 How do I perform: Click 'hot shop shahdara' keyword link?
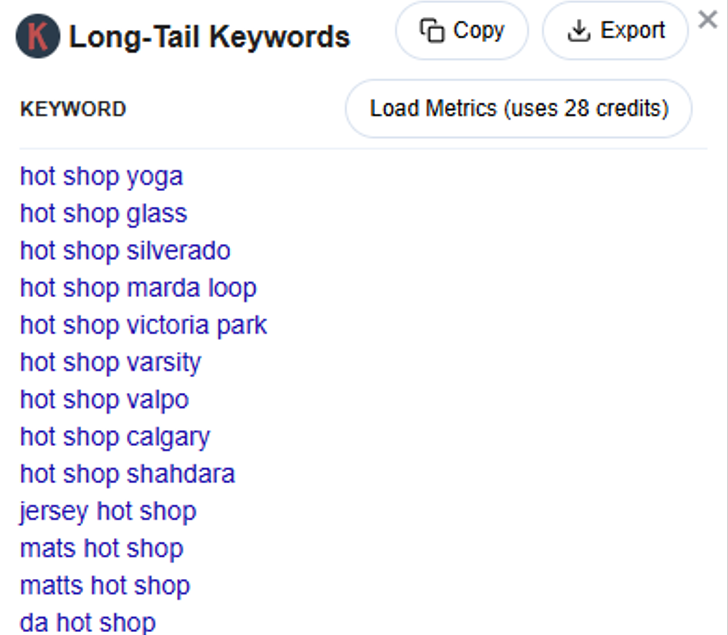[x=127, y=474]
